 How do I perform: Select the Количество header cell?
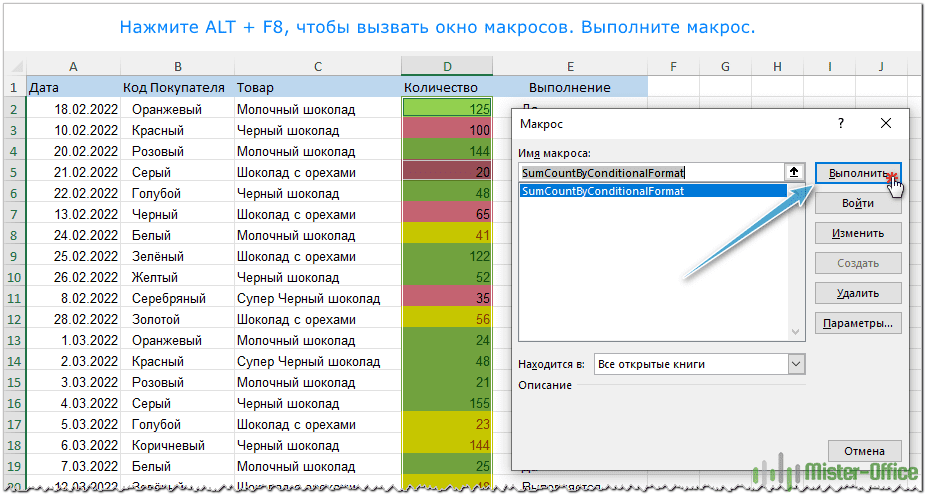pos(446,88)
